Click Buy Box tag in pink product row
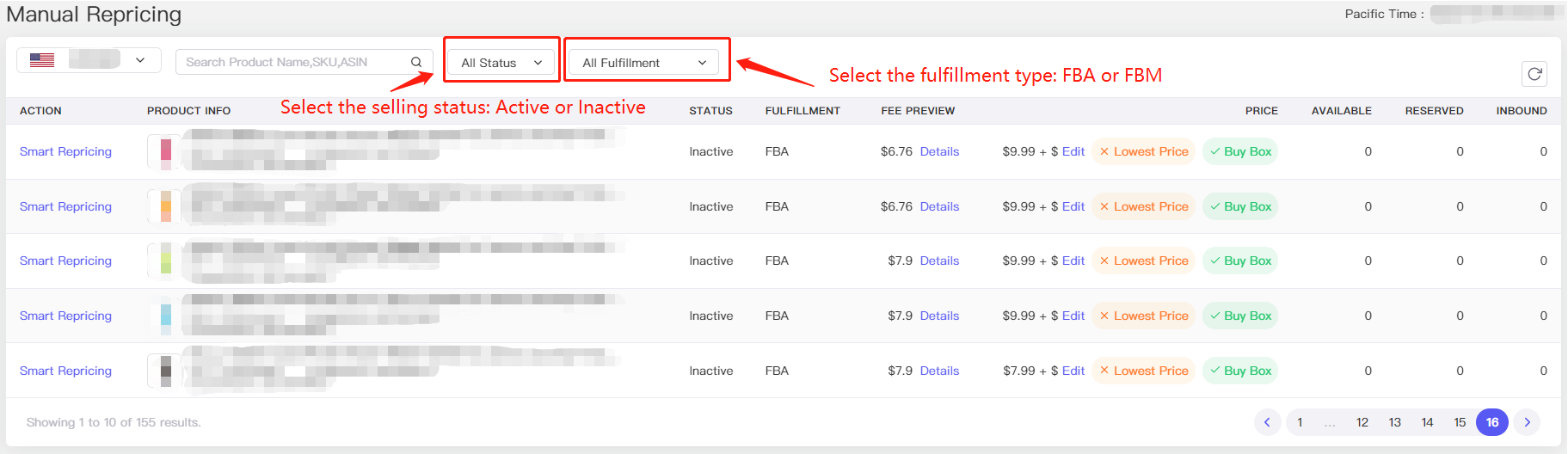Screen dimensions: 1568x454 [1240, 151]
